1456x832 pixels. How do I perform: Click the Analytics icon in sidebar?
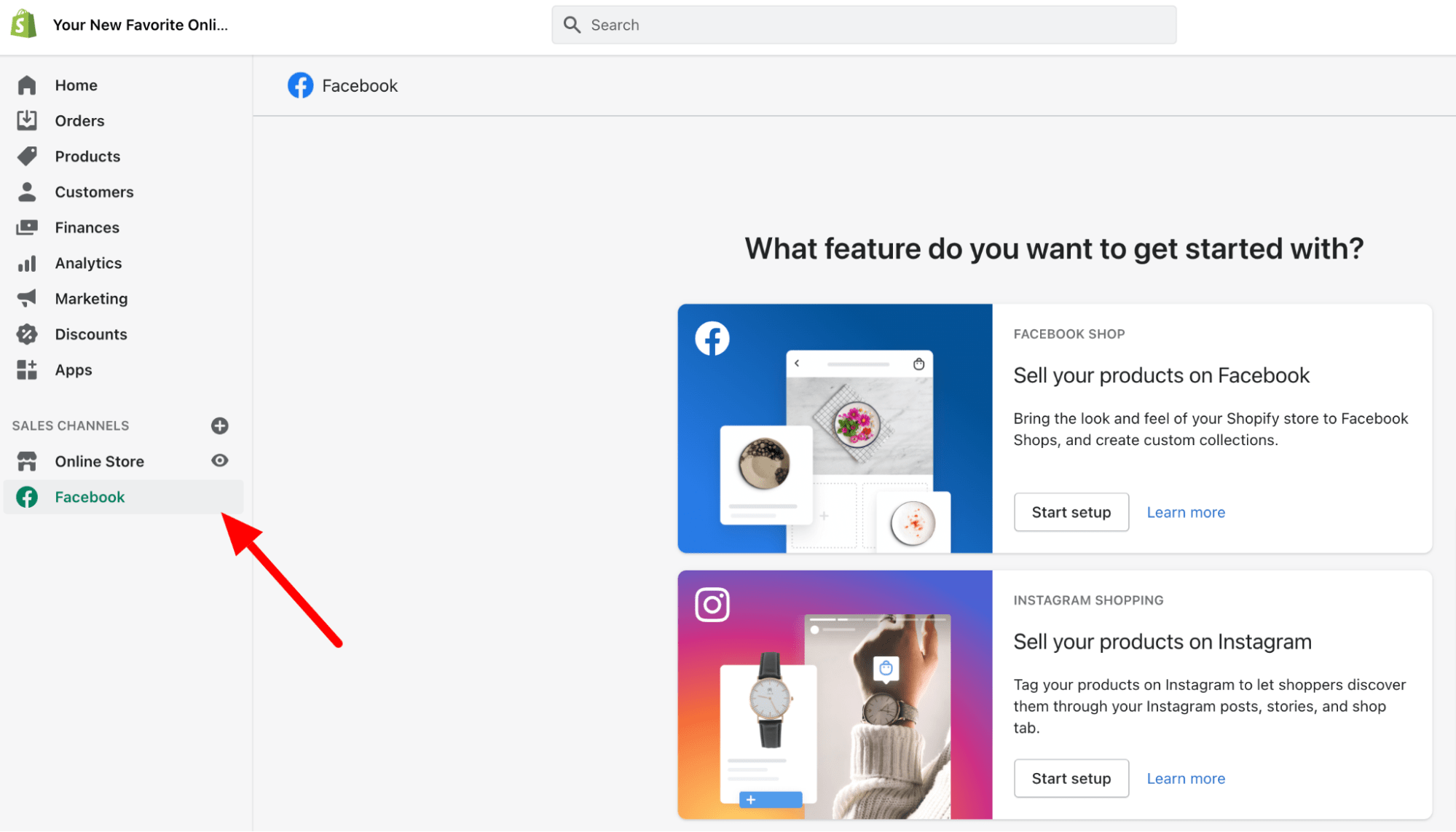tap(27, 262)
